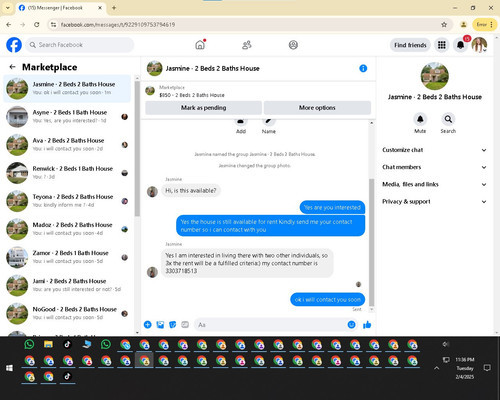Send a thumbs-up like

pyautogui.click(x=367, y=325)
